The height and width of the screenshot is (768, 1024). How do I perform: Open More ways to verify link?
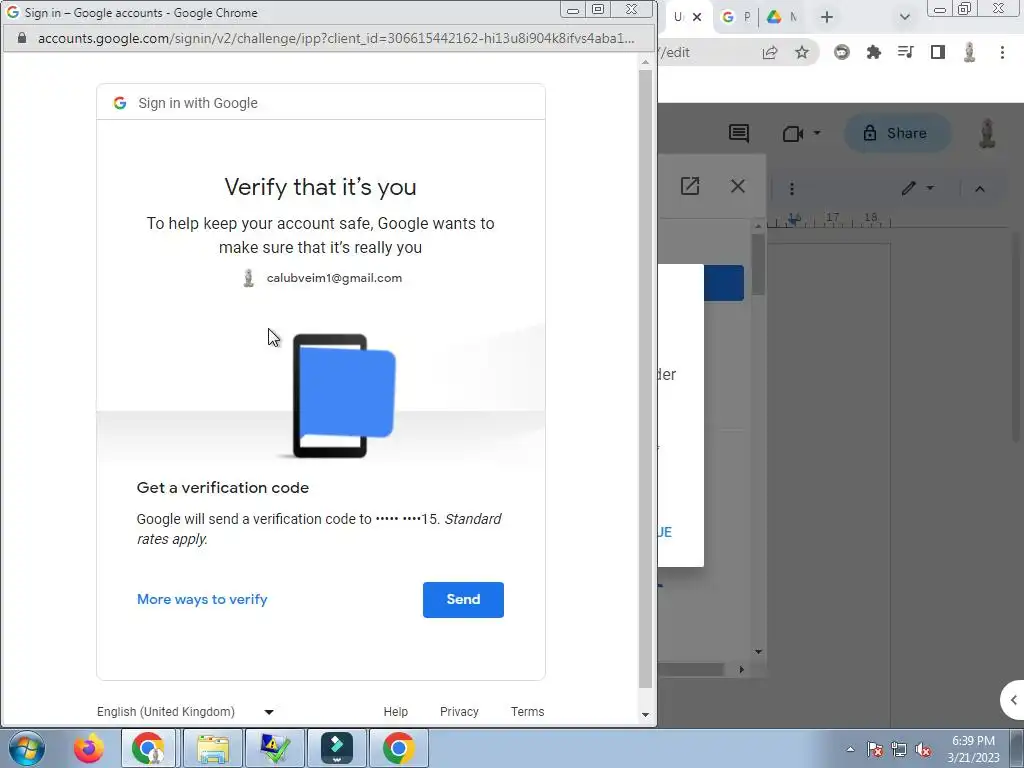pos(202,600)
